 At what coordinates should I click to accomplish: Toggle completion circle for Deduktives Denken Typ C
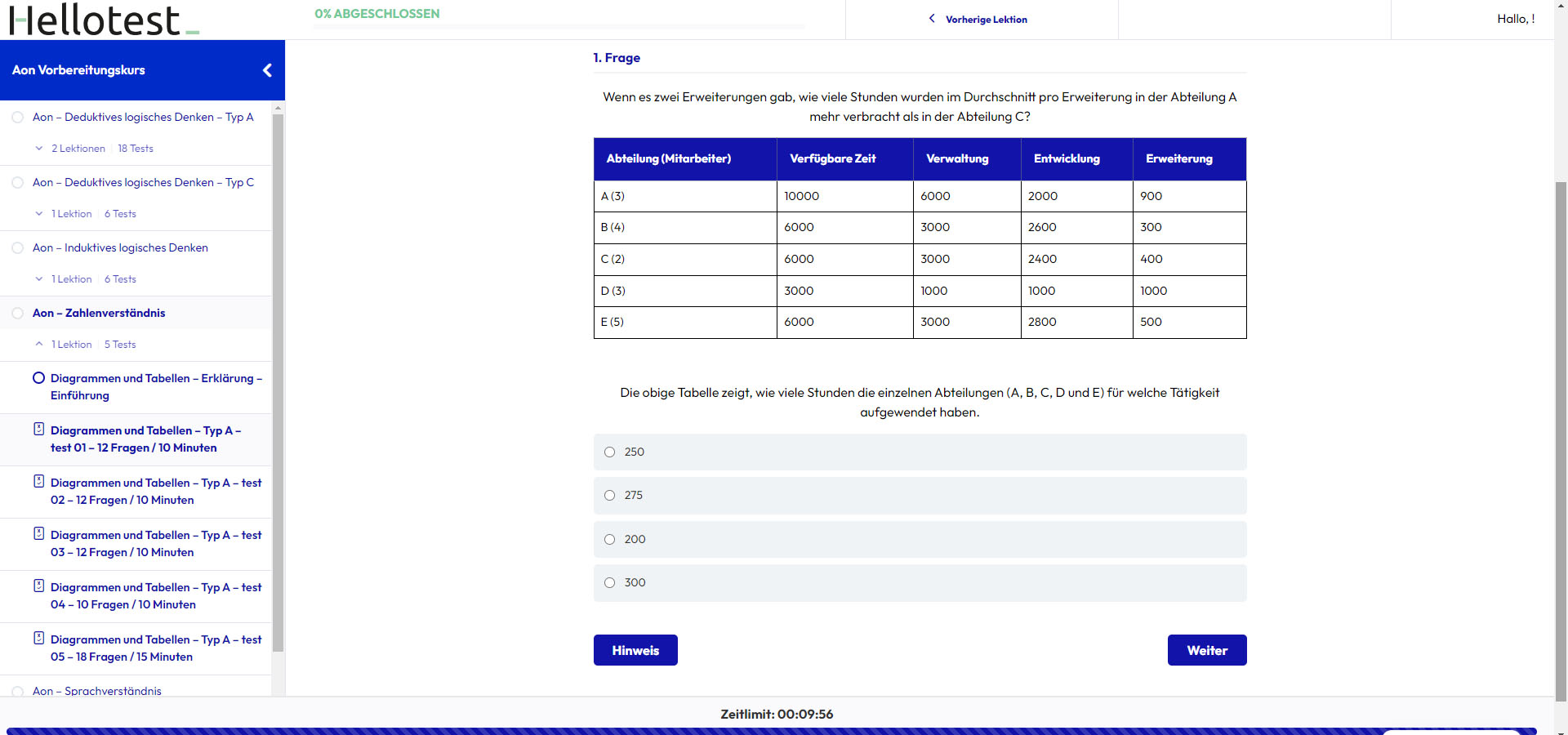(17, 182)
